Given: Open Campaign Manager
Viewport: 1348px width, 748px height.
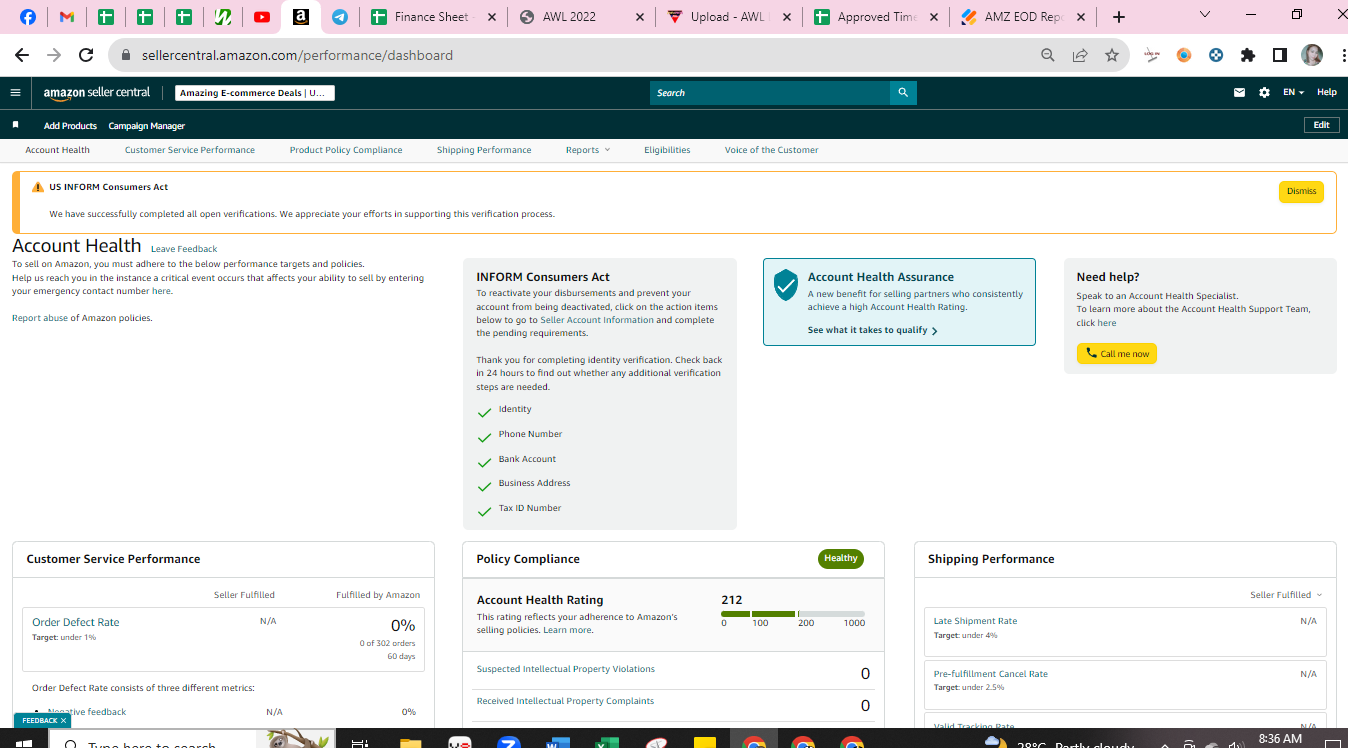Looking at the screenshot, I should (147, 126).
